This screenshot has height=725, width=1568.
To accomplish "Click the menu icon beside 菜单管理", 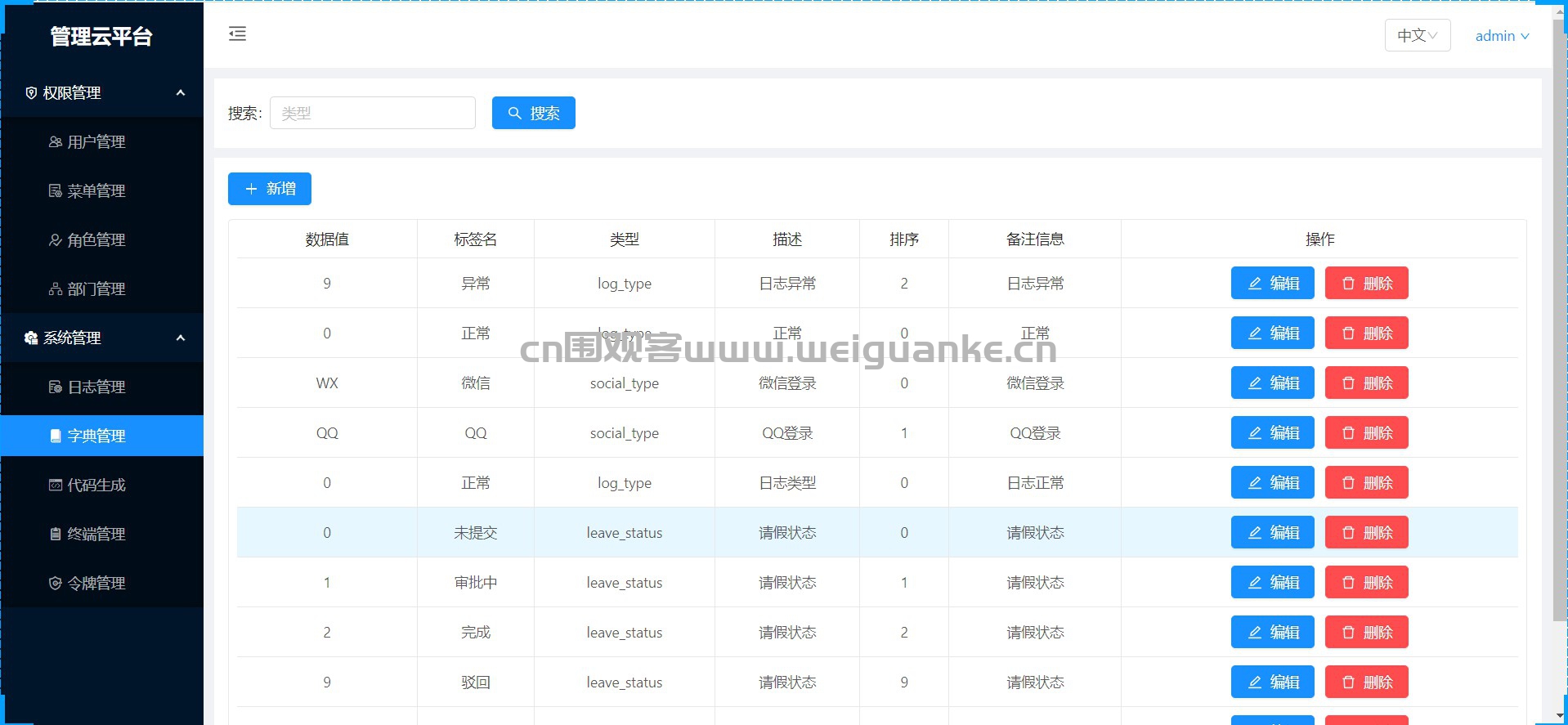I will (56, 190).
